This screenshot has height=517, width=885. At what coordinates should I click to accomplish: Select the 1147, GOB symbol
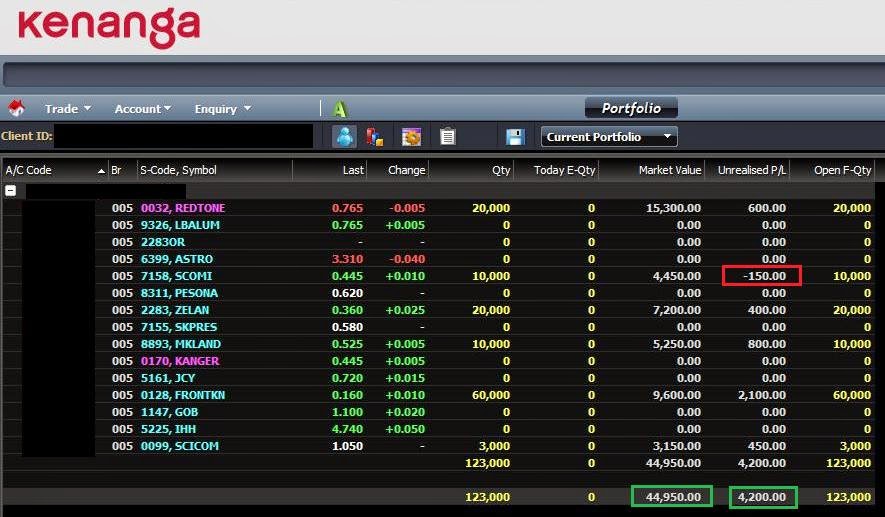(x=169, y=411)
